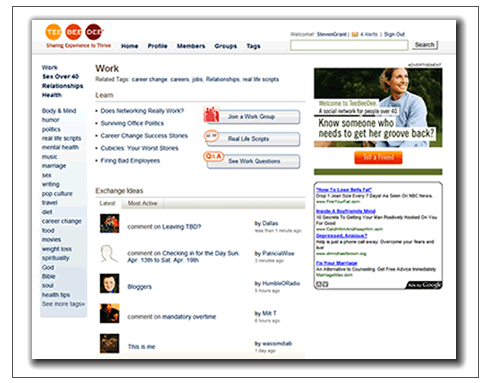Open the pop culture tag
Viewport: 488px width, 383px height.
tap(57, 194)
